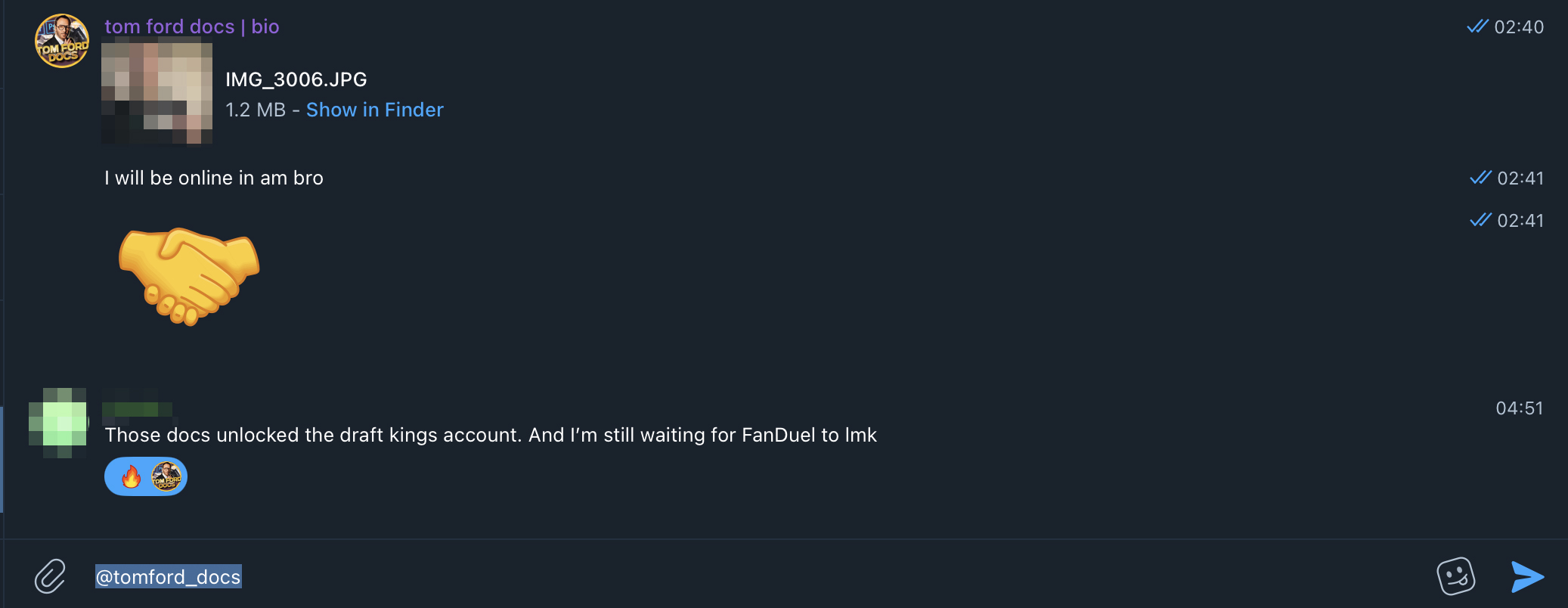Open the "tom ford docs | bio" sender name
Viewport: 1568px width, 608px height.
click(x=192, y=26)
